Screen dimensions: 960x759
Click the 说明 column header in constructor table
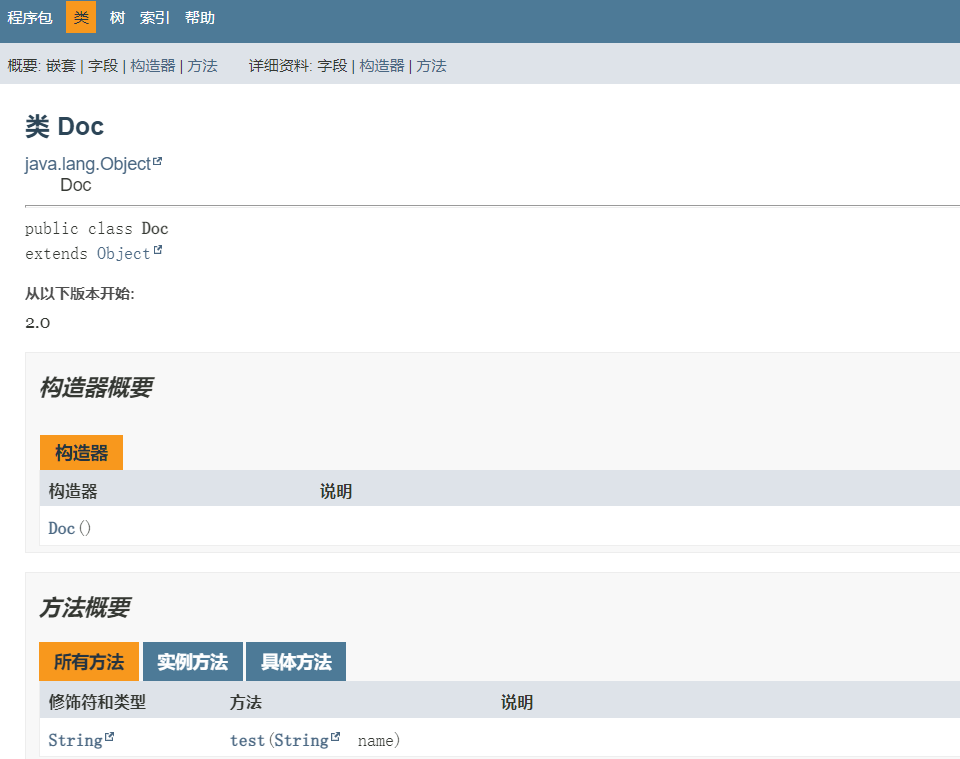click(336, 491)
